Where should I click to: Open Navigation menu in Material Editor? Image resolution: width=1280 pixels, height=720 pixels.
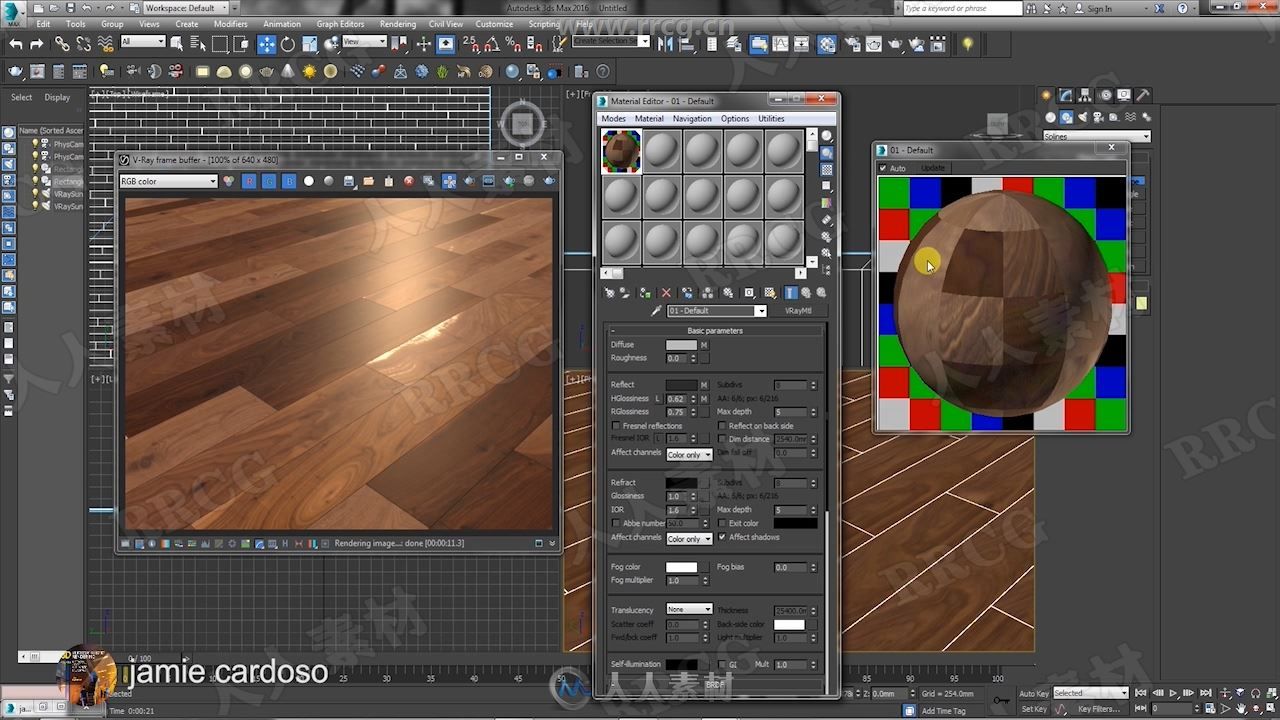[x=692, y=119]
